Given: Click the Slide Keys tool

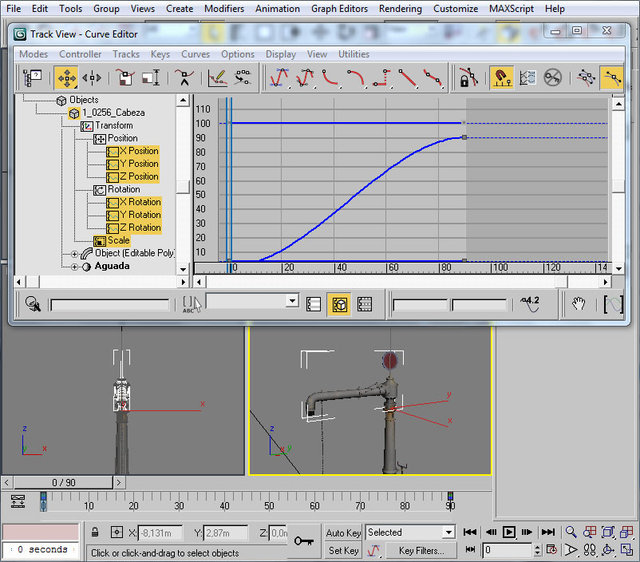Looking at the screenshot, I should click(x=92, y=77).
